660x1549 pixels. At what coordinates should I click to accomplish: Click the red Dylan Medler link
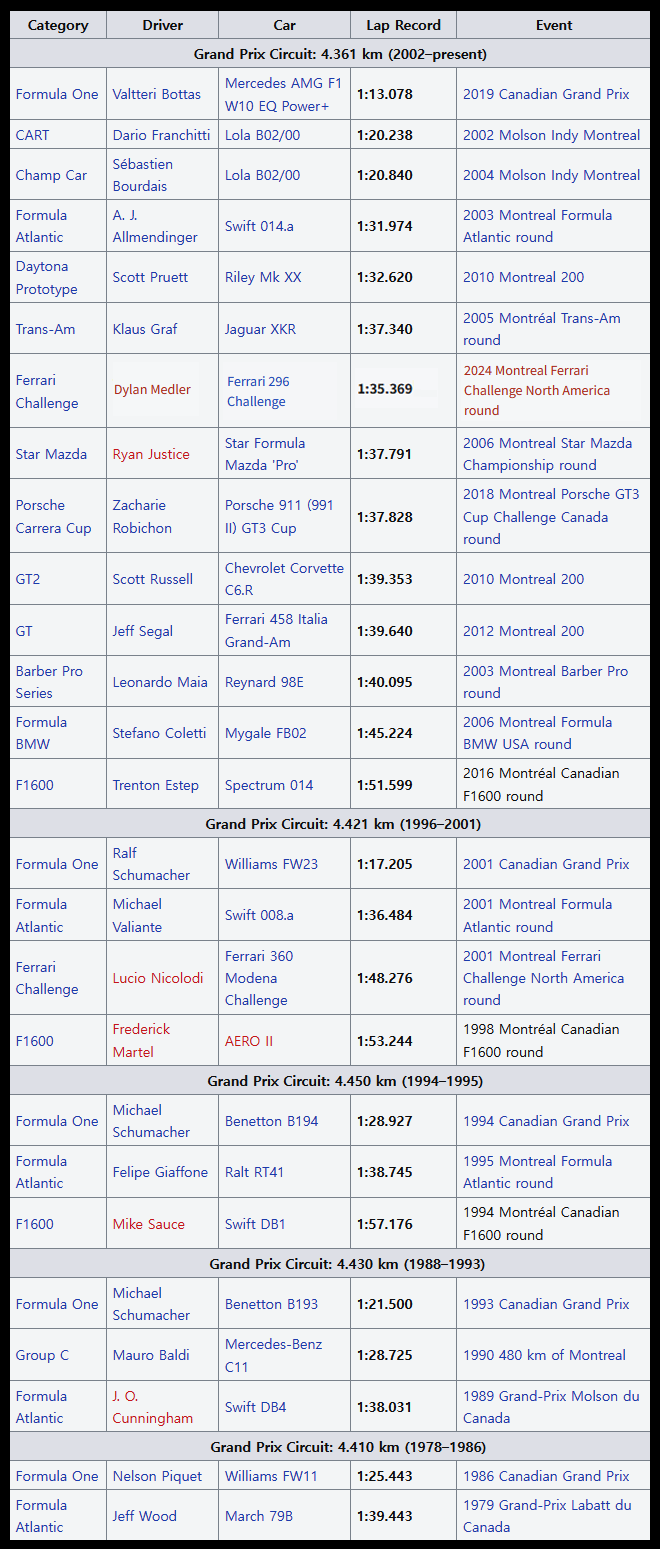click(x=152, y=390)
